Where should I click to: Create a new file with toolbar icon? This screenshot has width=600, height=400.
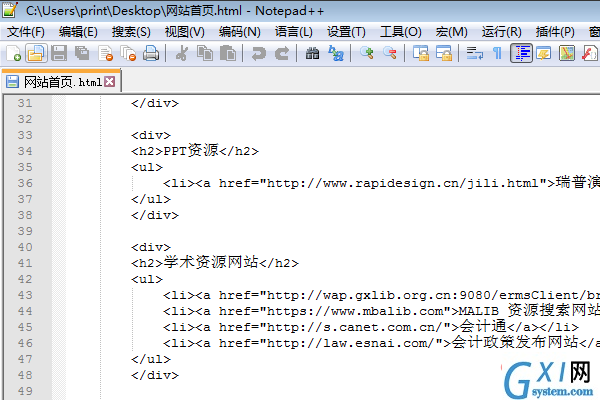click(13, 53)
